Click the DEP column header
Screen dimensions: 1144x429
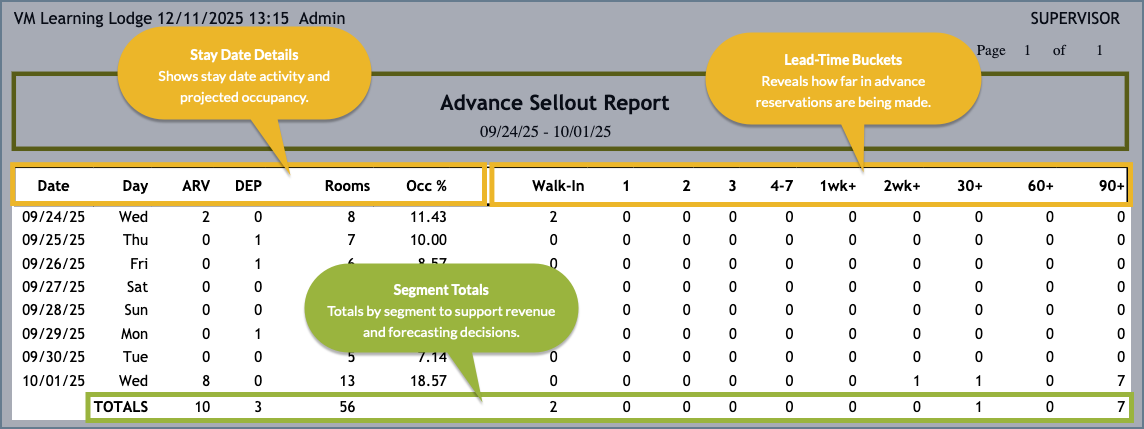[x=248, y=186]
